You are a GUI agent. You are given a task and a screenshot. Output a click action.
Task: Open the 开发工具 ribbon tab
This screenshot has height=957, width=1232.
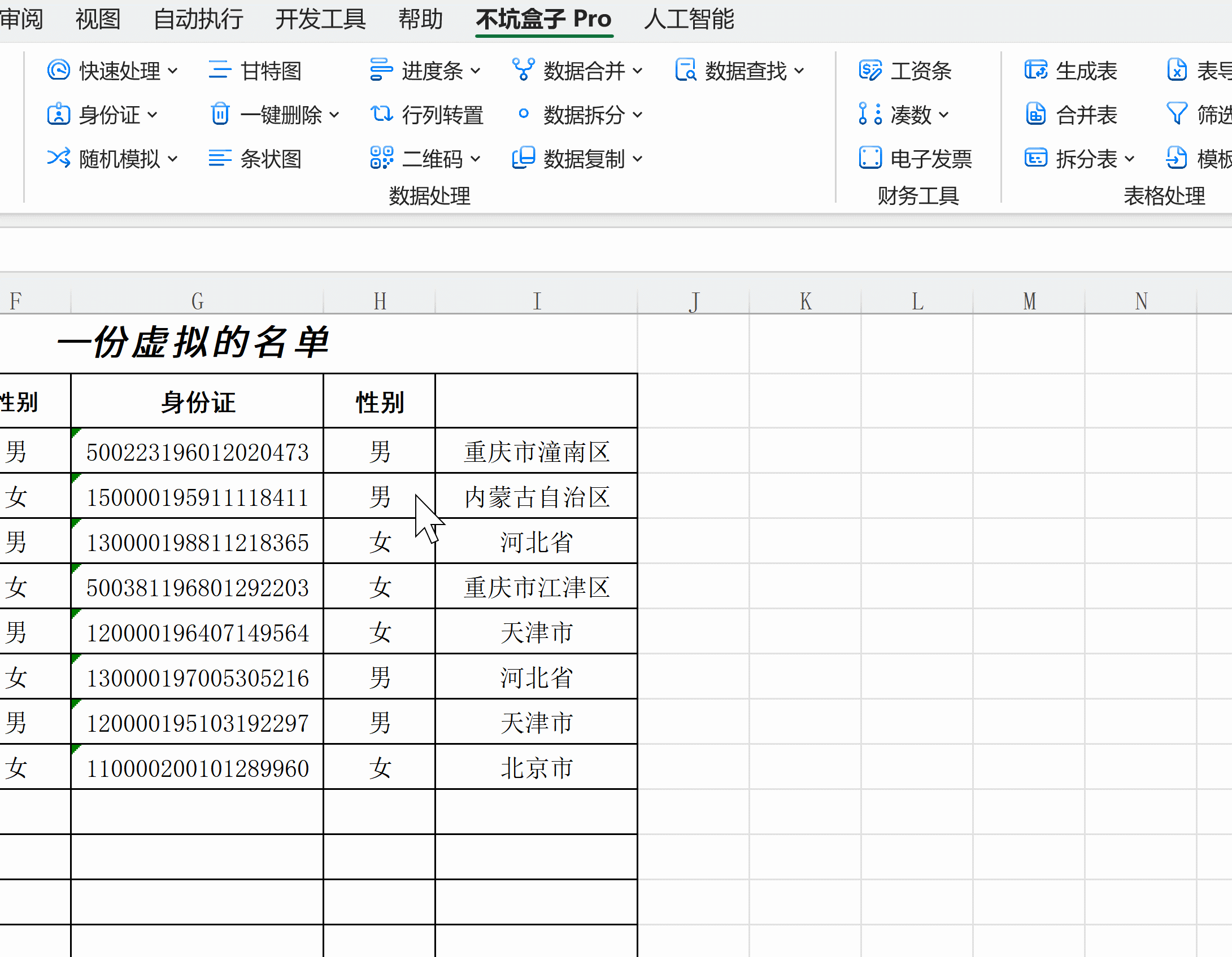point(320,19)
